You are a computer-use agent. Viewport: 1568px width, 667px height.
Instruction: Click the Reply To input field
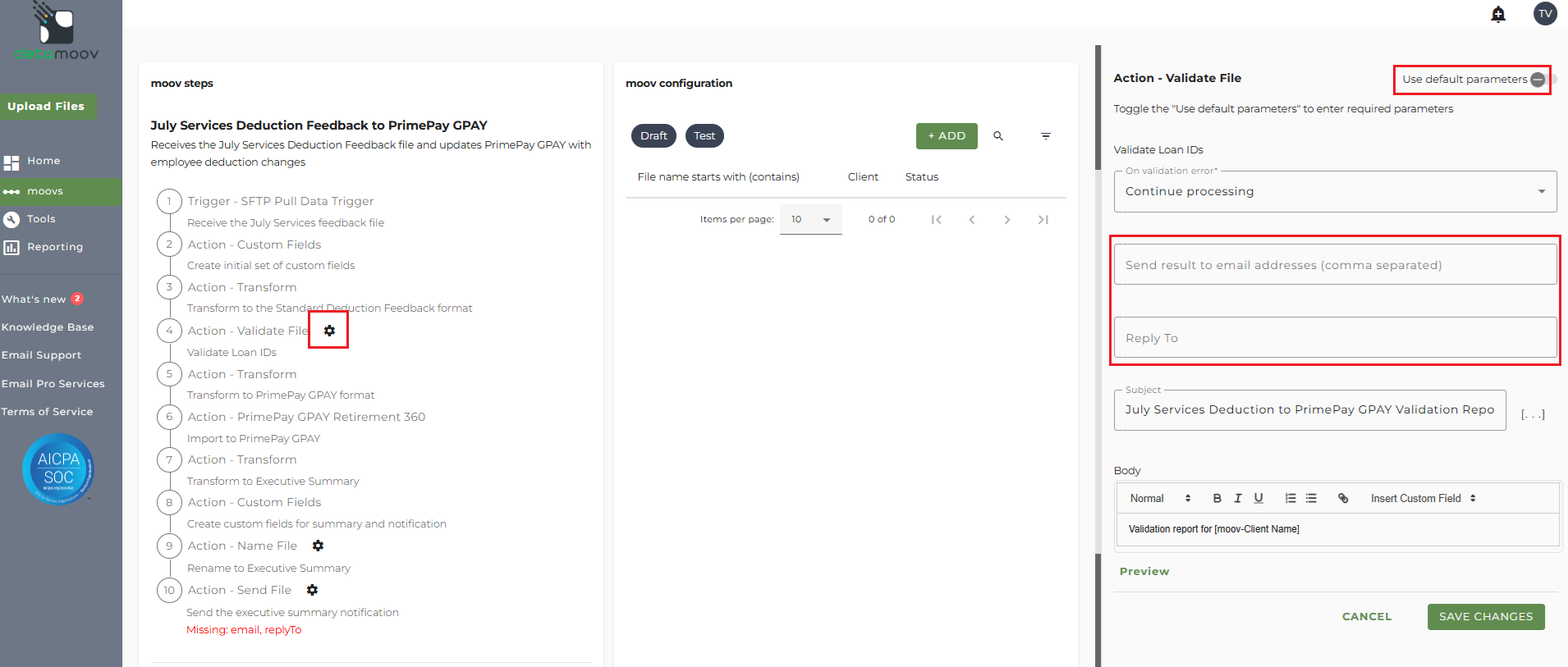click(x=1335, y=338)
